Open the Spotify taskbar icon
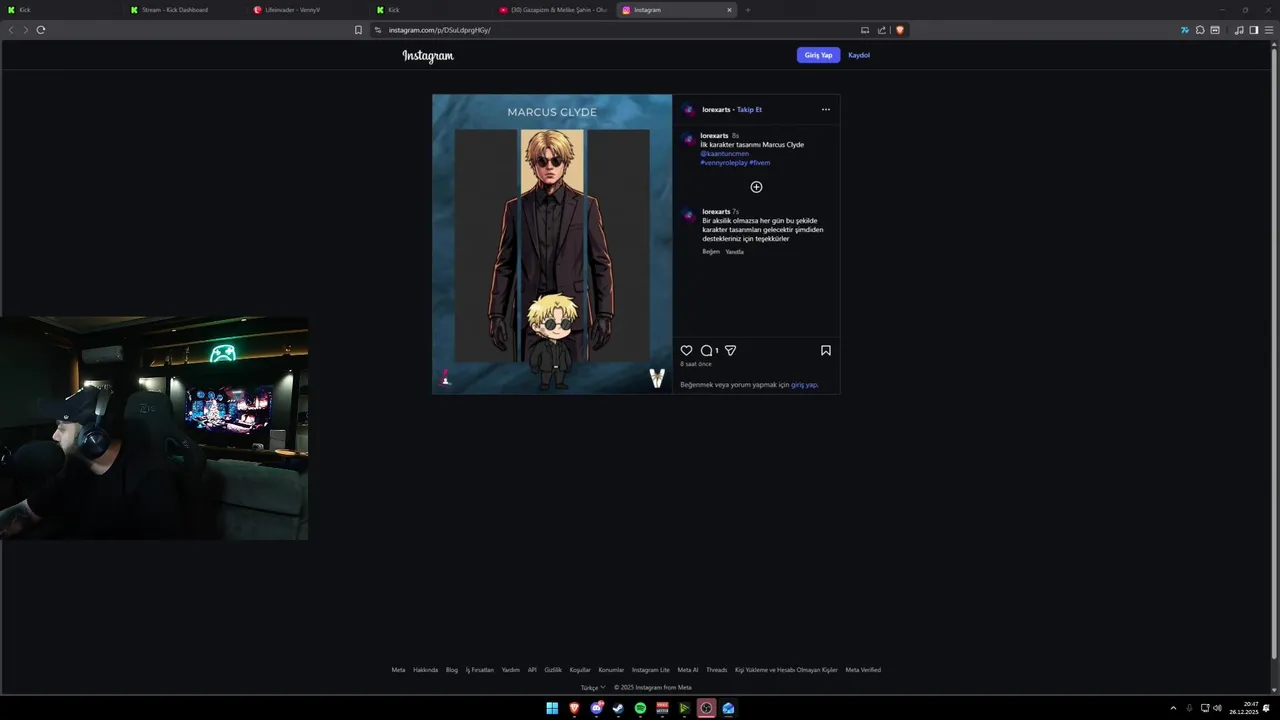Screen dimensions: 1280x720 click(640, 708)
